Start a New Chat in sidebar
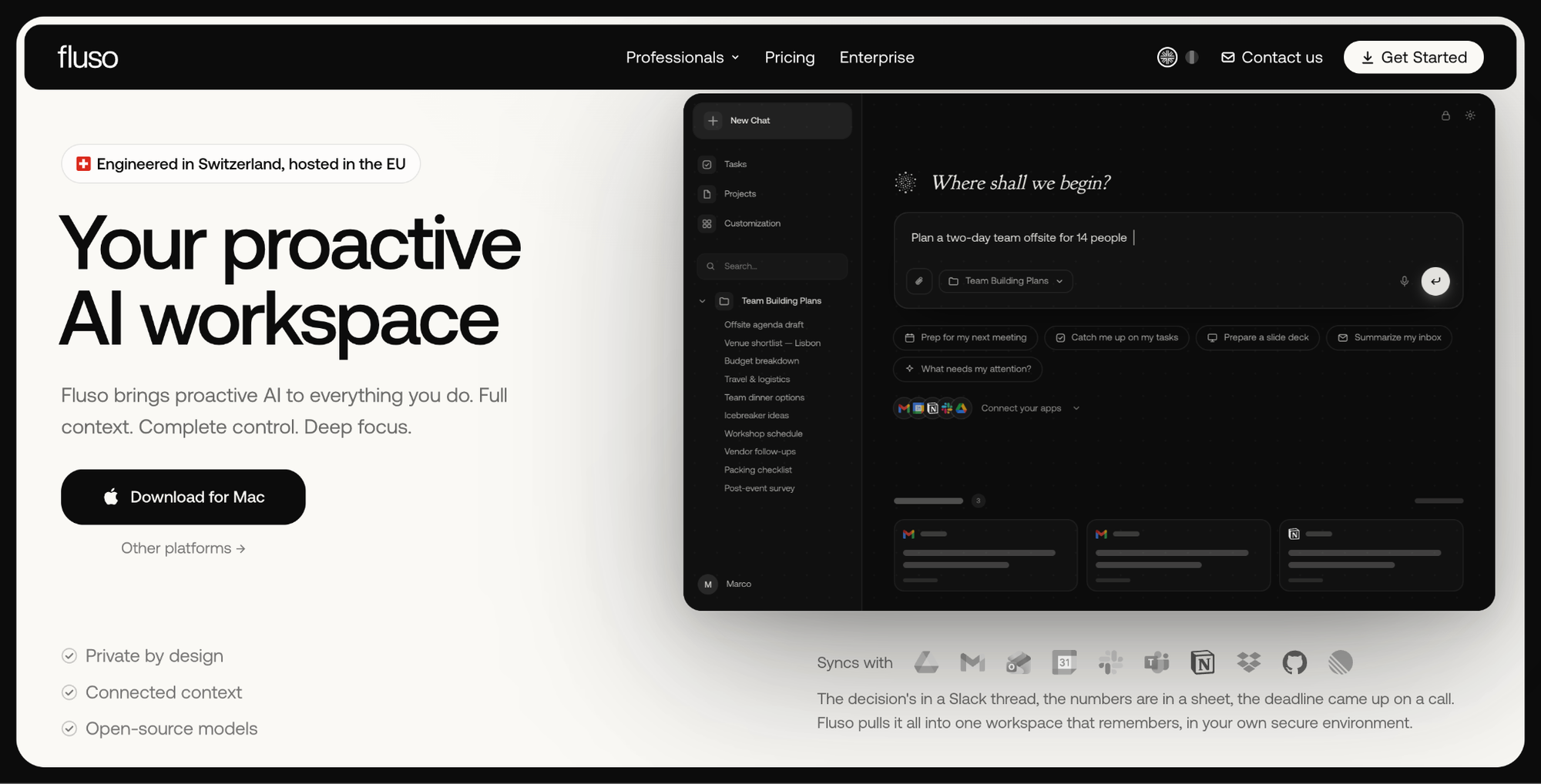The width and height of the screenshot is (1541, 784). pyautogui.click(x=772, y=121)
